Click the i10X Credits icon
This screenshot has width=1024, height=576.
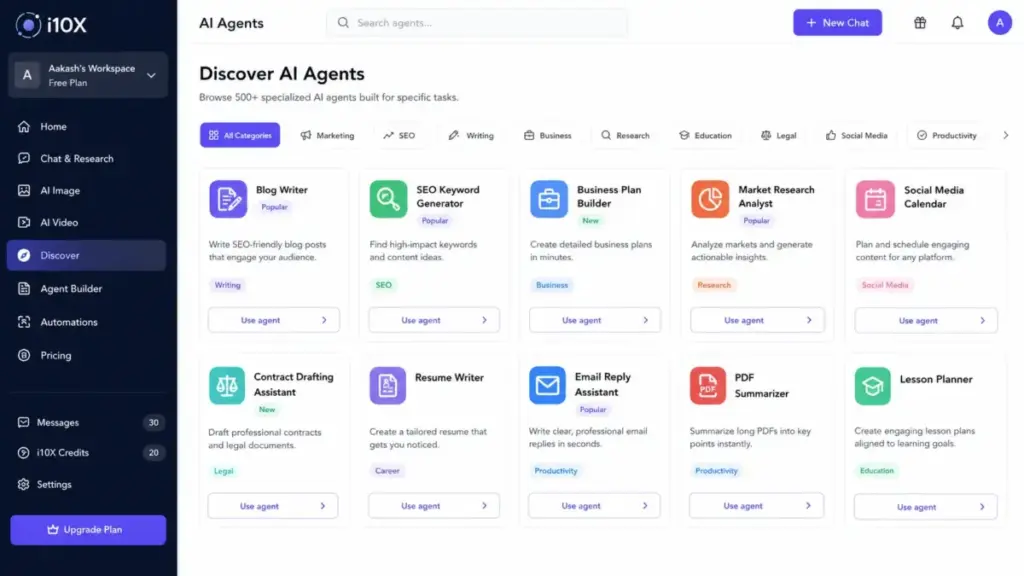[x=24, y=453]
